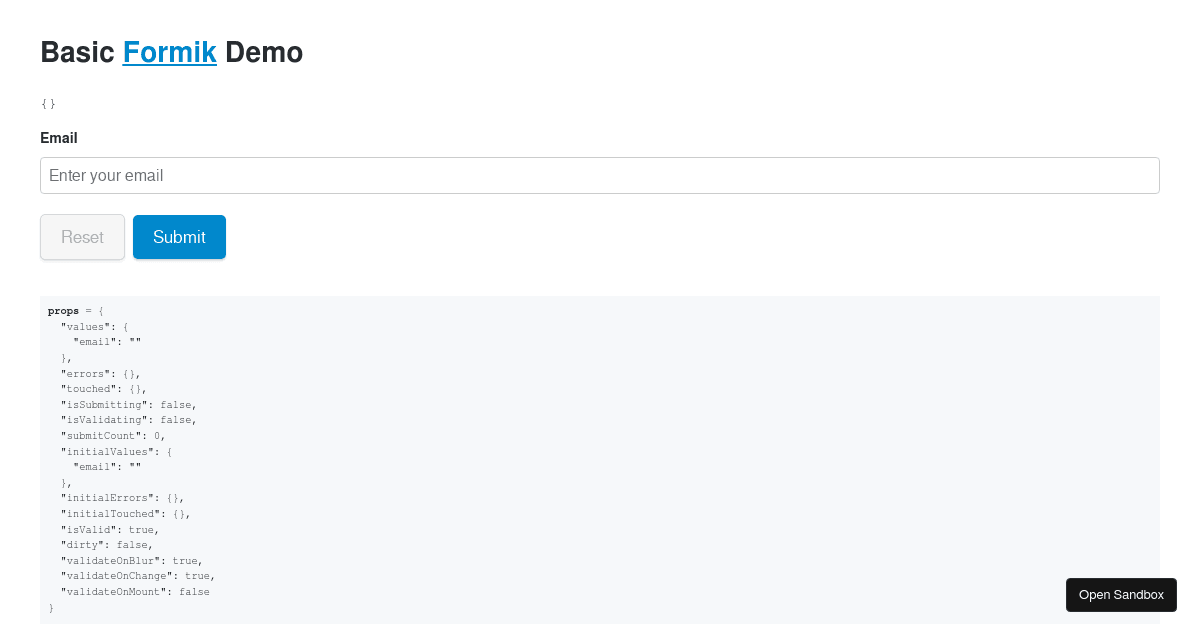The width and height of the screenshot is (1200, 630).
Task: Click the empty braces text above Email
Action: 48,104
